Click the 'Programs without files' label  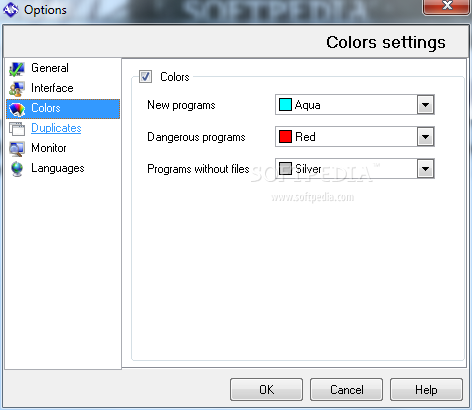(198, 169)
